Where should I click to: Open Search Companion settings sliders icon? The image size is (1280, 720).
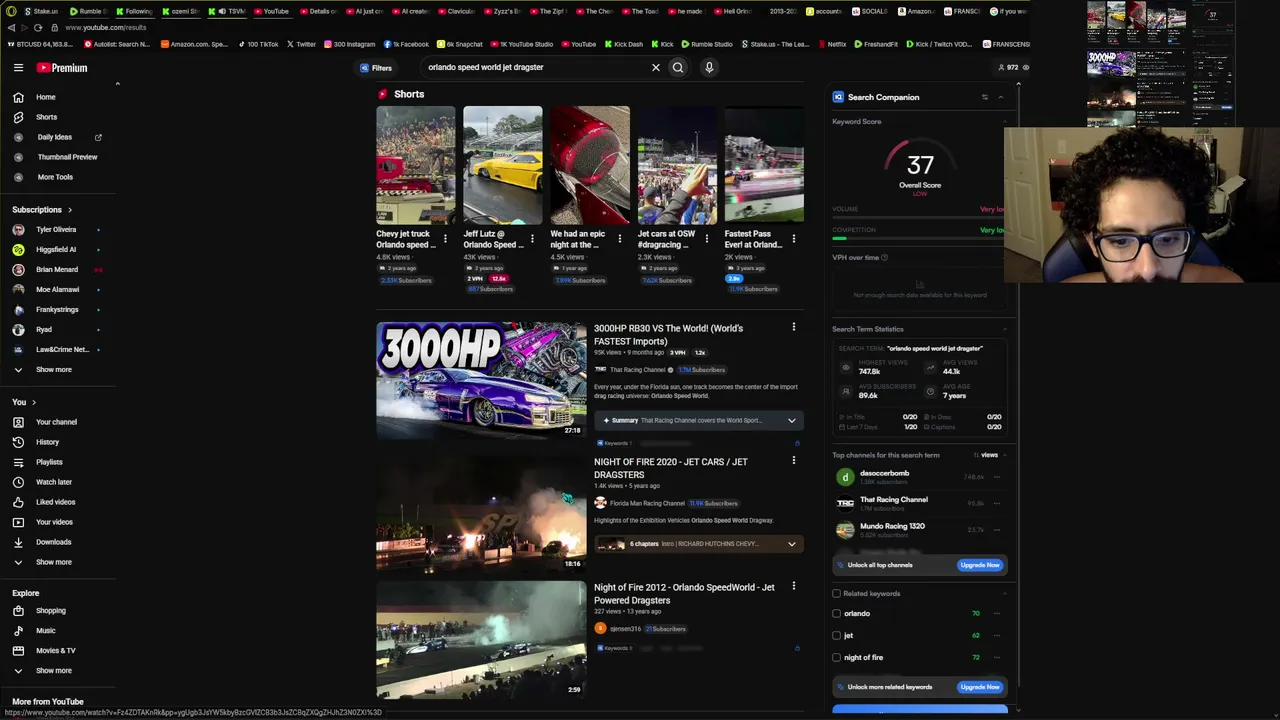click(x=984, y=97)
